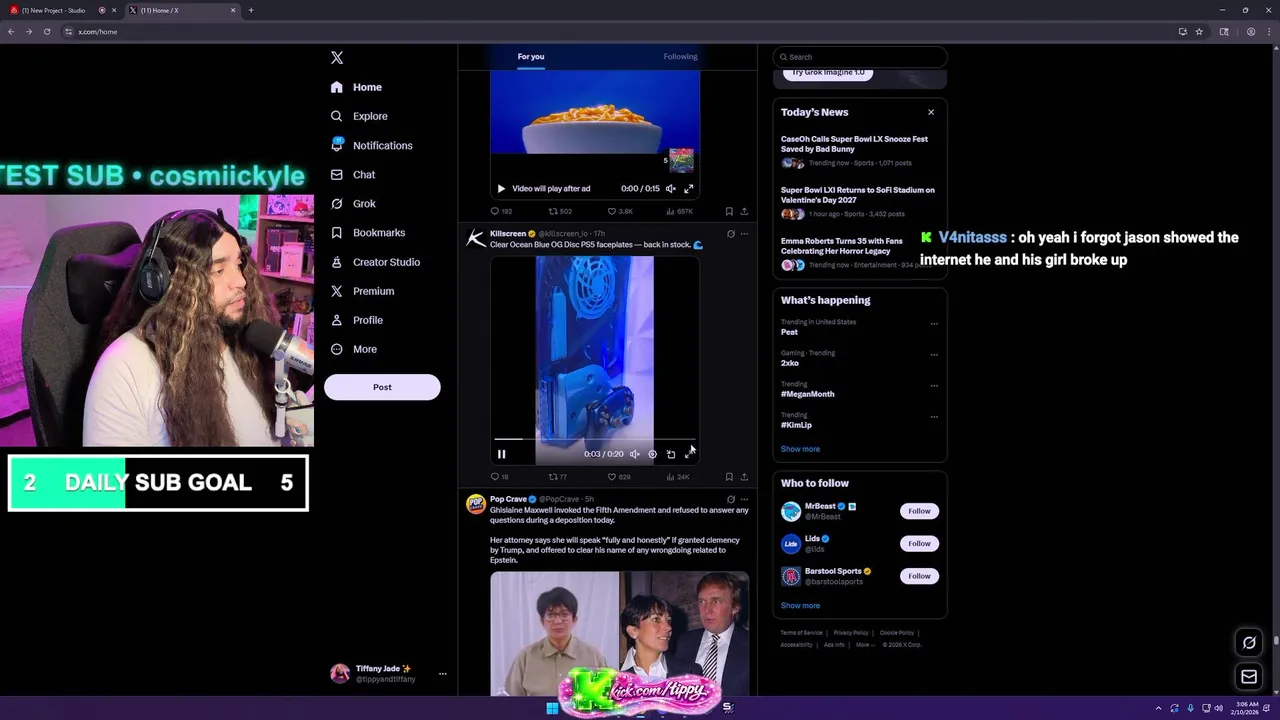Open options for the Peat trend

tap(934, 323)
